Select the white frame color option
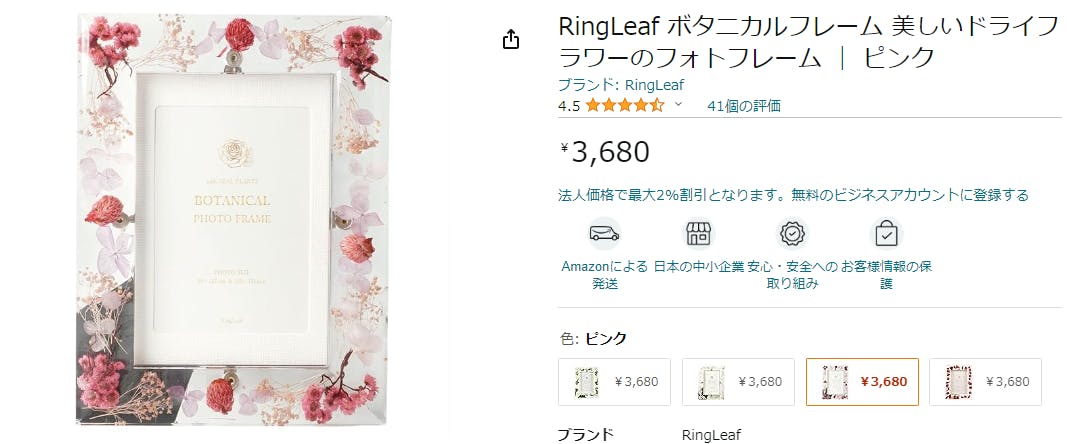1067x444 pixels. click(x=738, y=382)
